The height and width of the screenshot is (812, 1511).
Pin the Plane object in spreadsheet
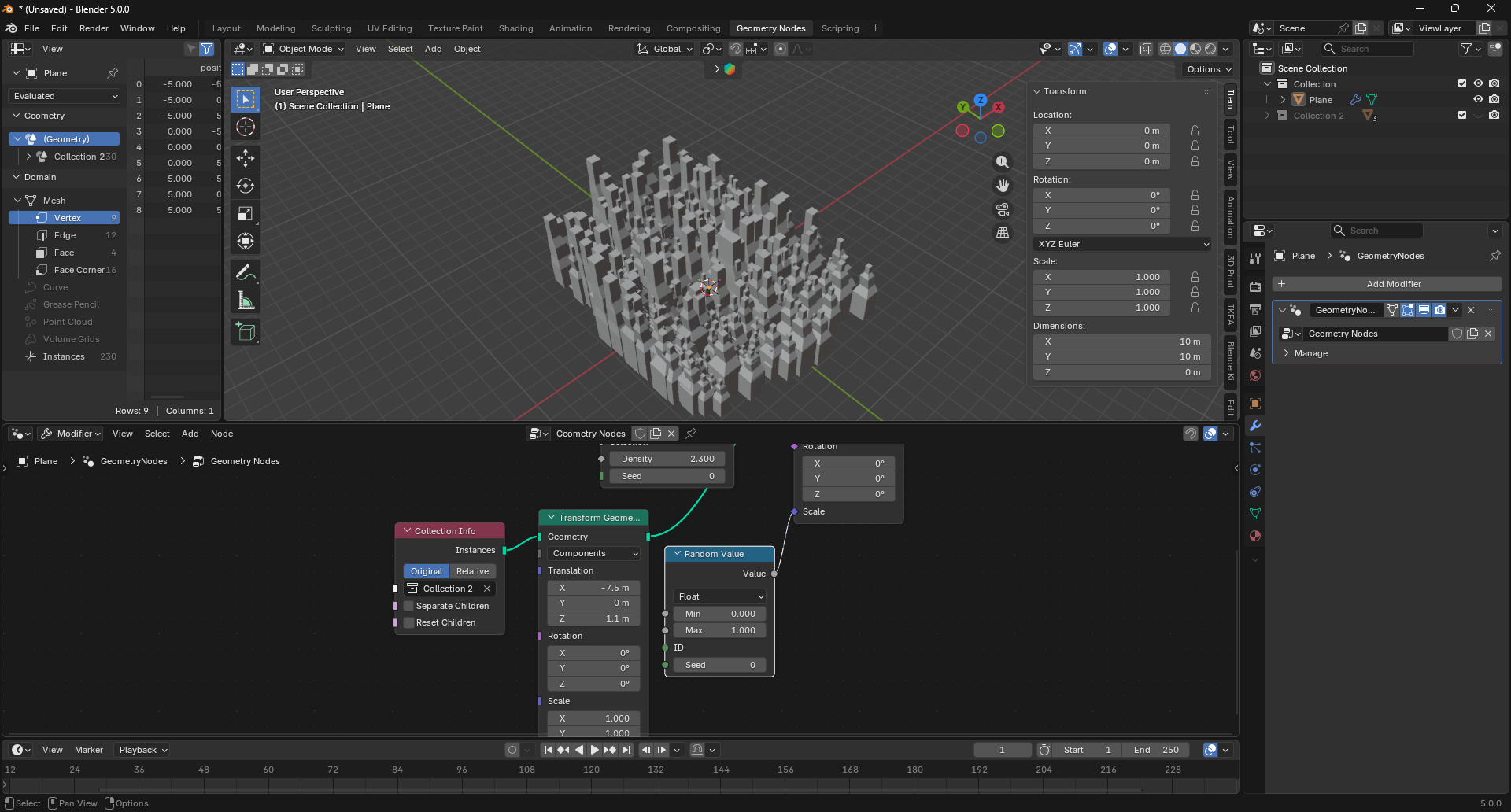[x=113, y=73]
